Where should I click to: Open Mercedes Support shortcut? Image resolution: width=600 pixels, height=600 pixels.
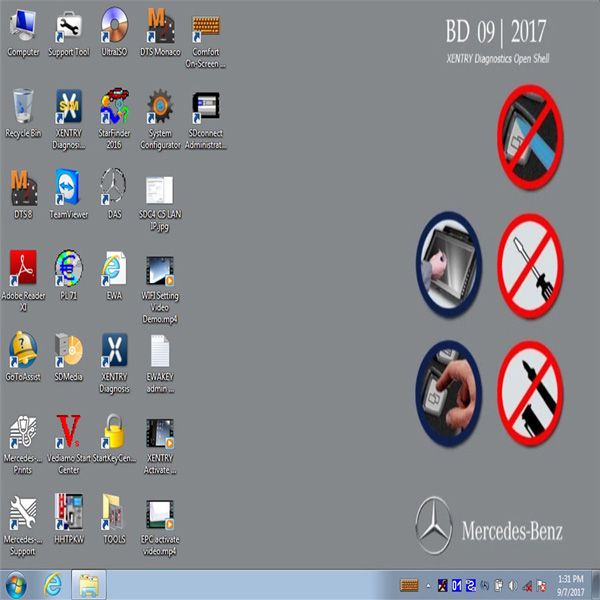(23, 526)
